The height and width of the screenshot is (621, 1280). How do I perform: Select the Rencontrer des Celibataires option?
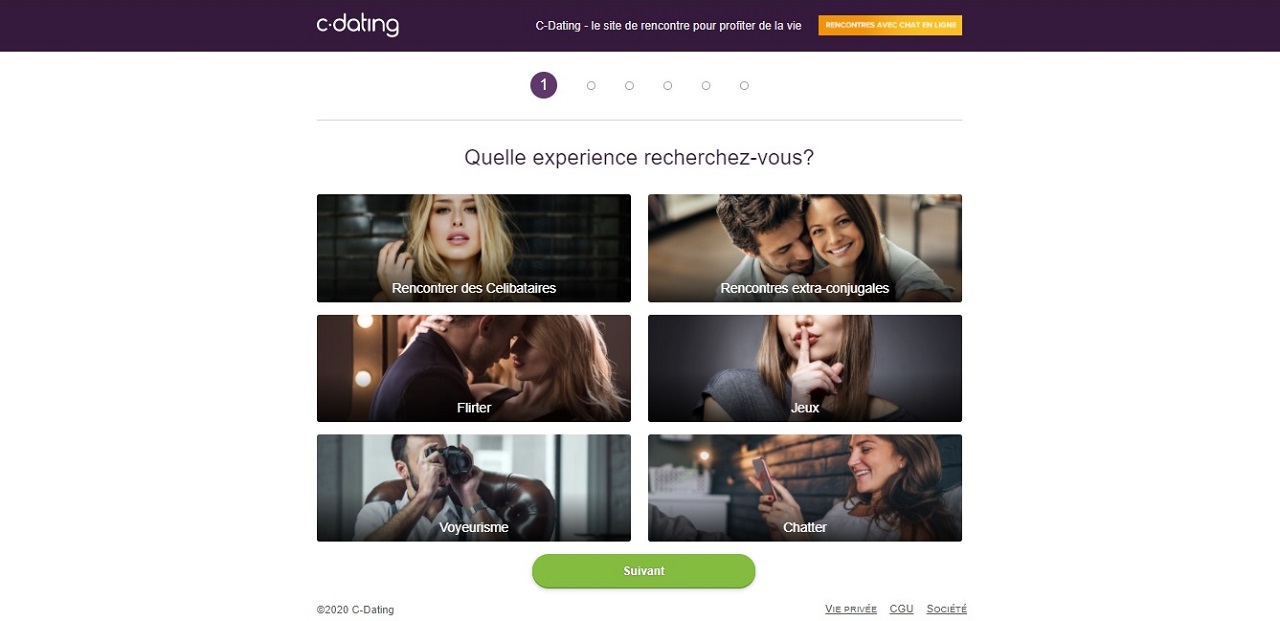point(474,248)
